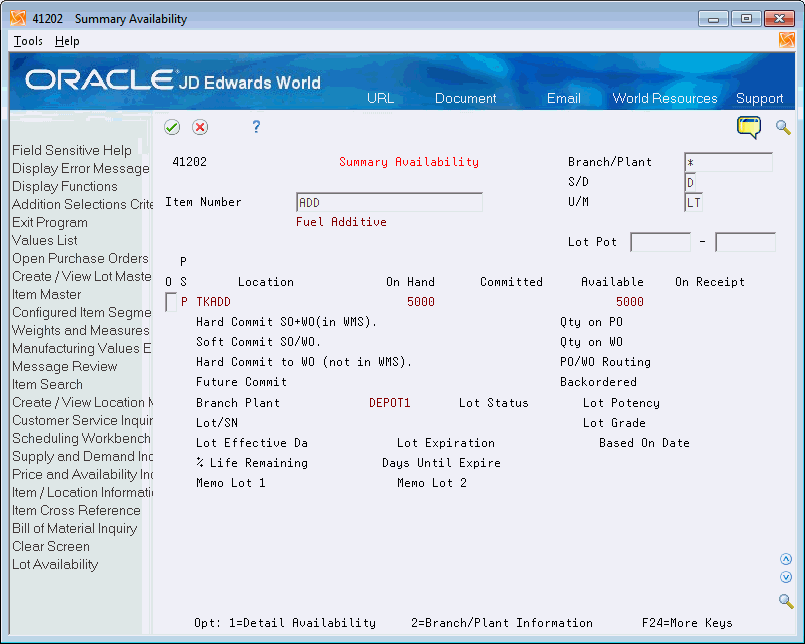The height and width of the screenshot is (644, 805).
Task: Click the Support link
Action: click(x=759, y=98)
